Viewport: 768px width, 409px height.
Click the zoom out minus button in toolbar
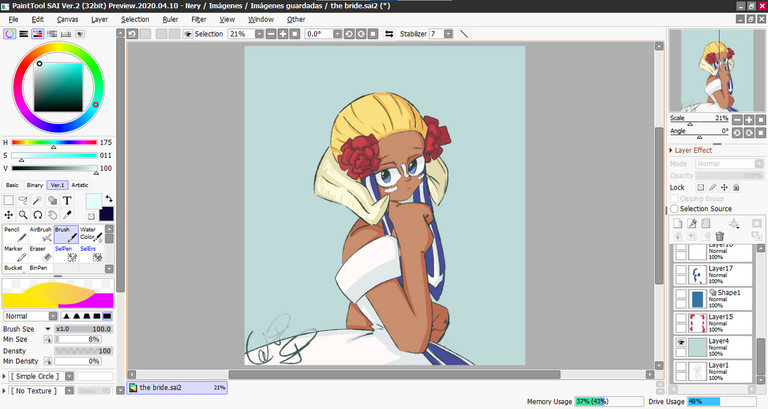tap(271, 34)
